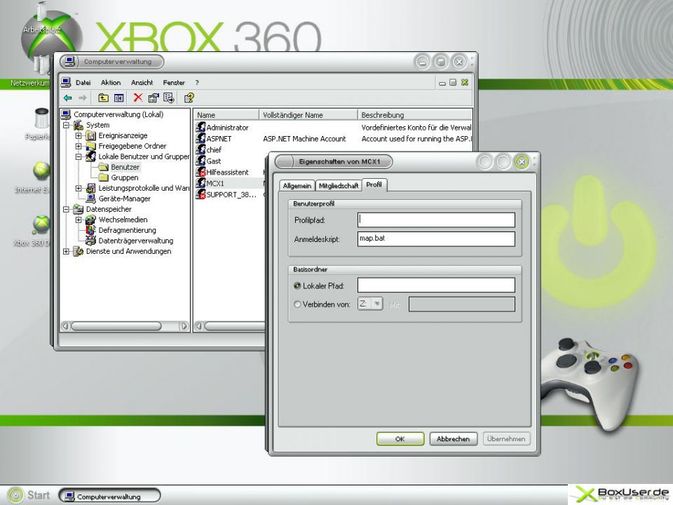673x505 pixels.
Task: Click the Datenträgerverwaltung tree icon
Action: (91, 241)
